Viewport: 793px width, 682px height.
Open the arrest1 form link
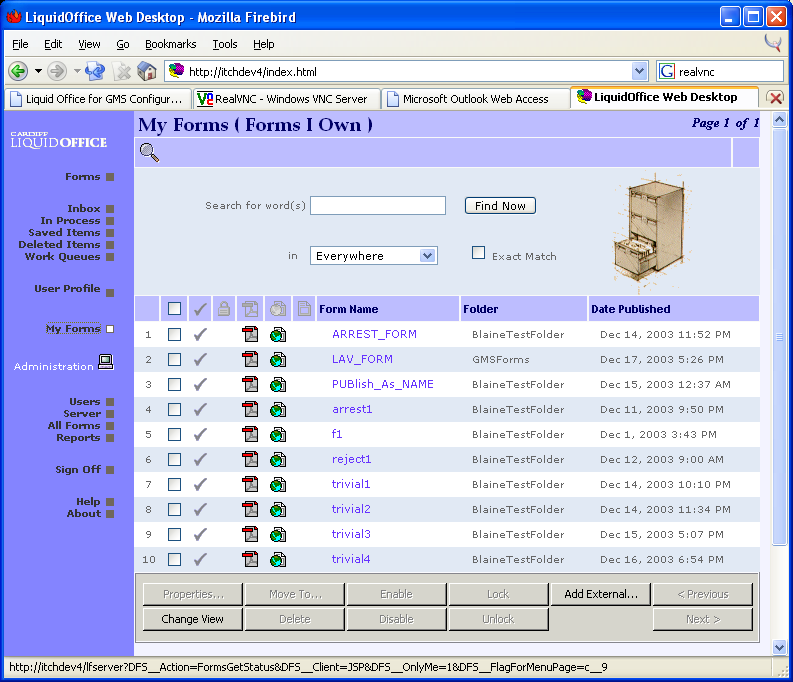pos(352,409)
